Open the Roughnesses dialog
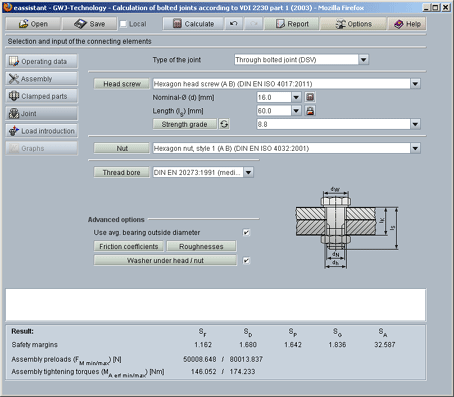The image size is (454, 397). click(x=201, y=247)
